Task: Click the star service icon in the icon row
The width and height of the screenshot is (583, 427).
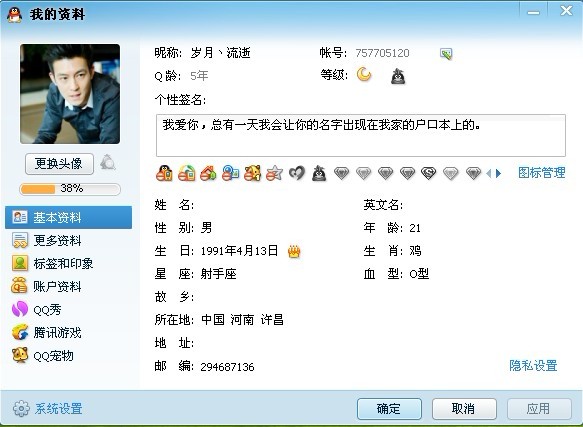Action: (274, 173)
